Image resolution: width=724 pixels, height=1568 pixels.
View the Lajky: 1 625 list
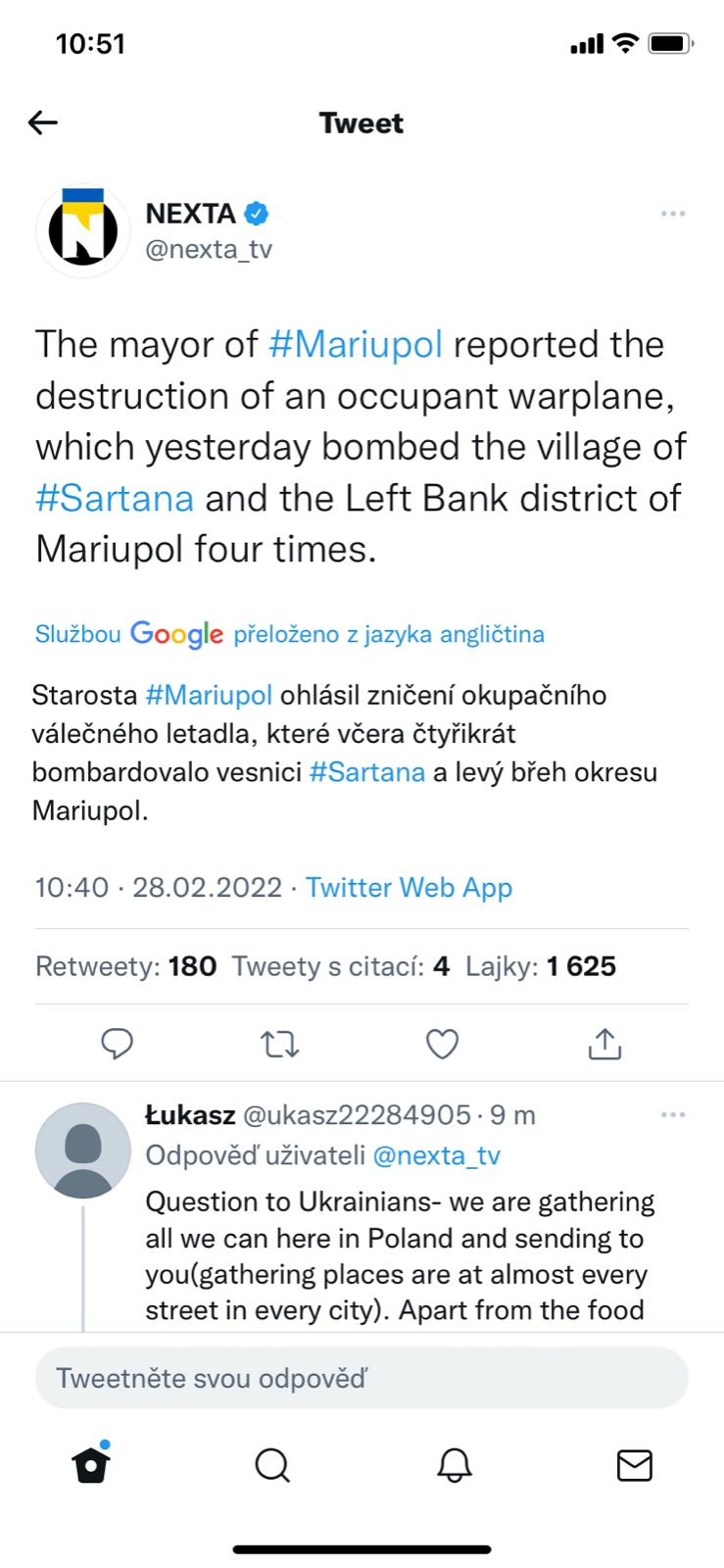click(x=541, y=966)
